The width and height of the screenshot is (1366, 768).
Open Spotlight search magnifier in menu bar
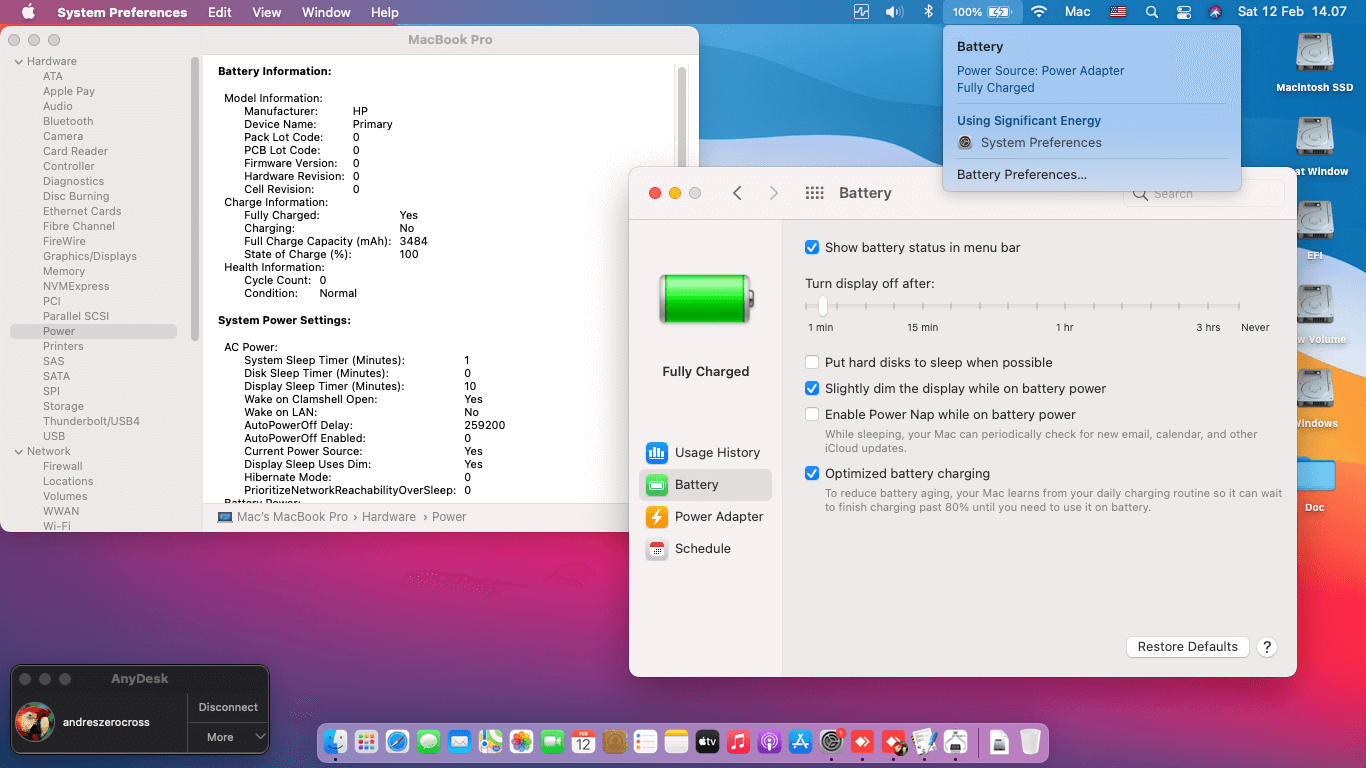tap(1152, 12)
